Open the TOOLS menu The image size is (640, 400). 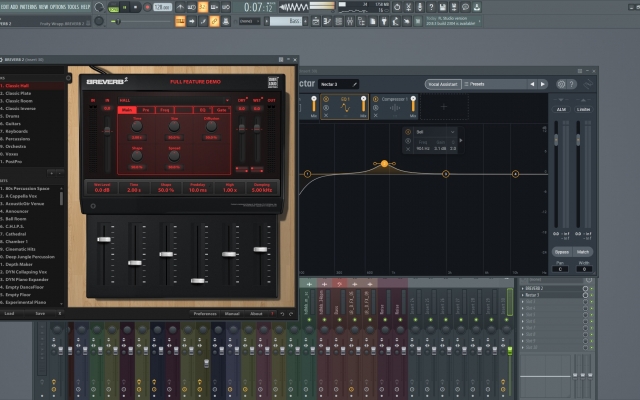point(73,7)
